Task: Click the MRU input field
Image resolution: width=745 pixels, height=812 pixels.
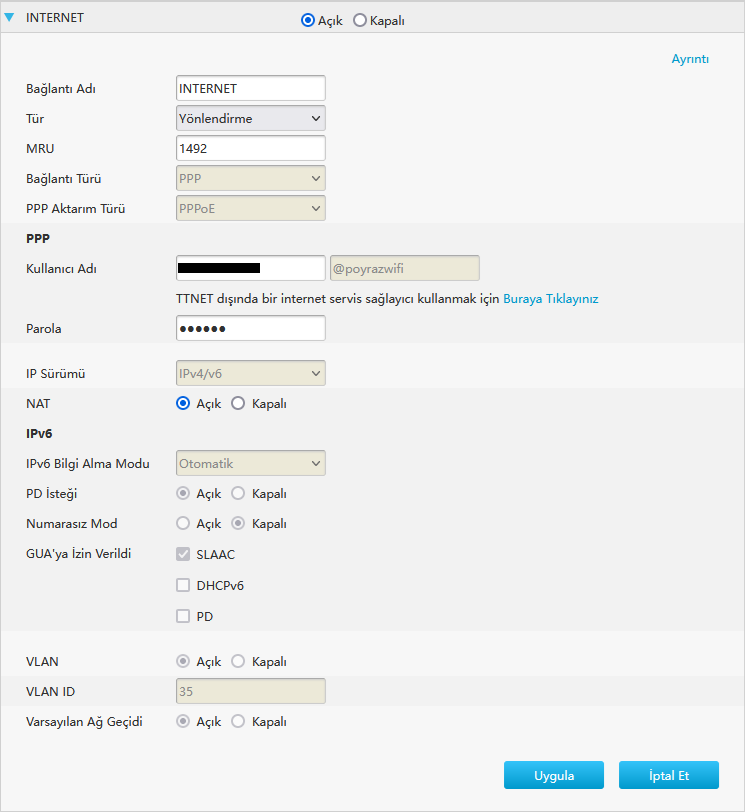Action: [x=251, y=148]
